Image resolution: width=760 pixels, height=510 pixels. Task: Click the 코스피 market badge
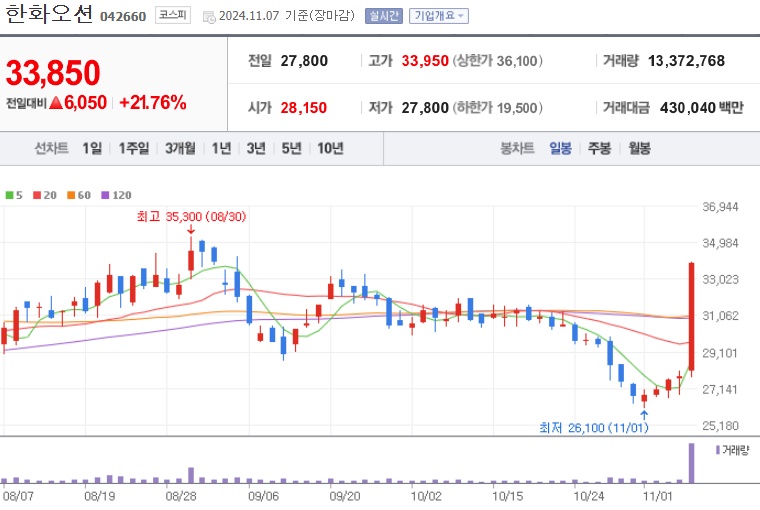tap(173, 16)
